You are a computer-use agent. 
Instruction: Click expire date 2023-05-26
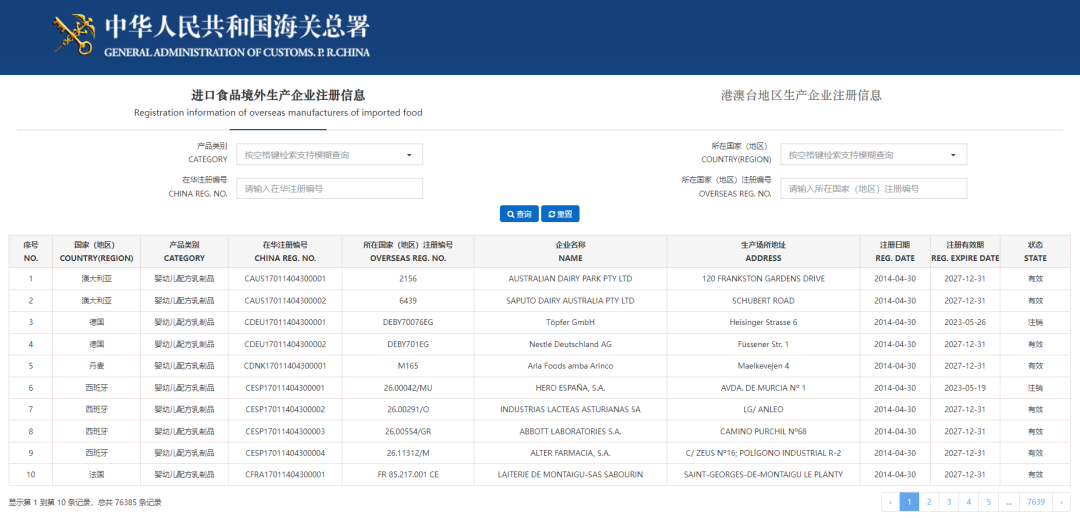point(965,322)
